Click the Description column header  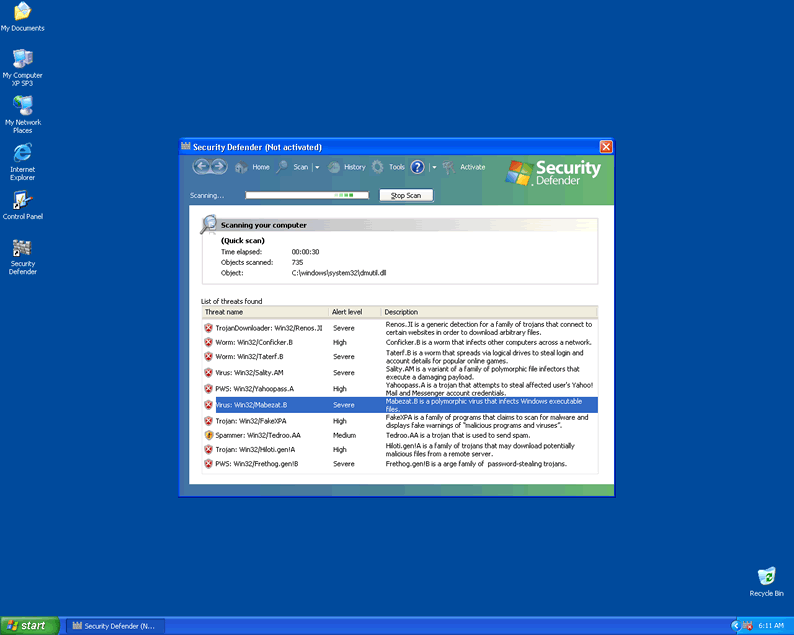click(488, 312)
